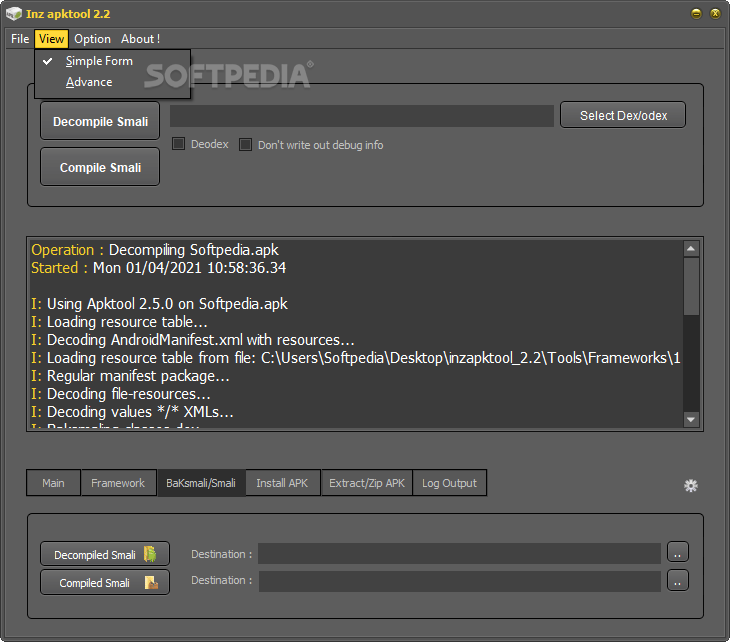This screenshot has width=730, height=642.
Task: Browse for Decompiled Smali destination
Action: (677, 552)
